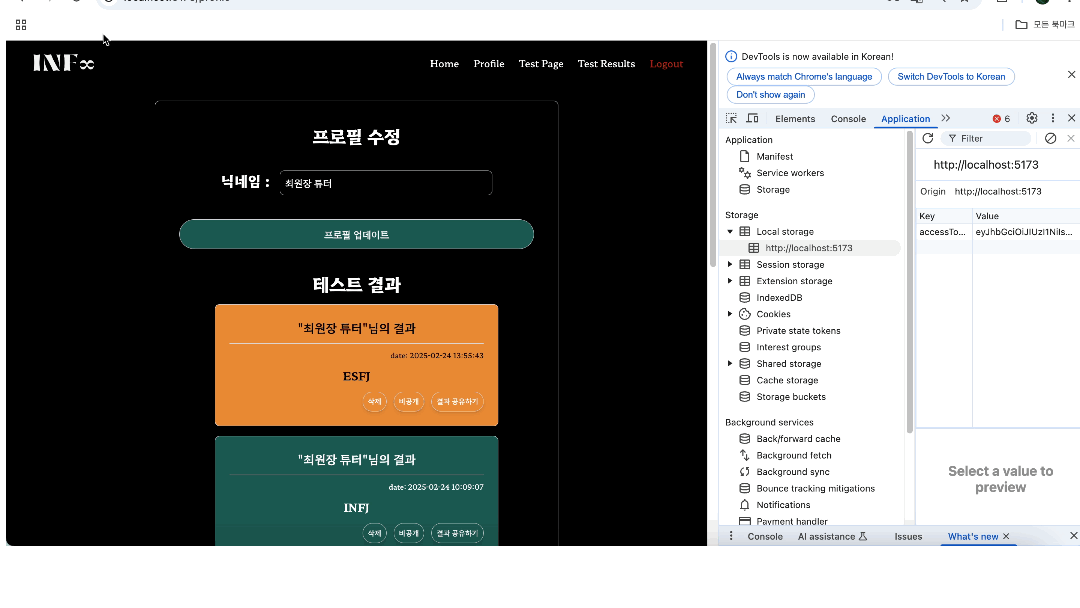Image resolution: width=1080 pixels, height=608 pixels.
Task: Open Console tab in bottom drawer
Action: click(765, 536)
